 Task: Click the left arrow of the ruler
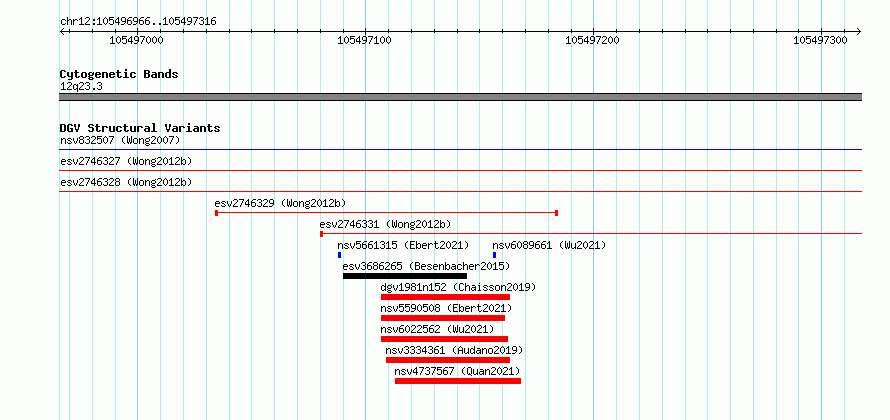click(62, 31)
